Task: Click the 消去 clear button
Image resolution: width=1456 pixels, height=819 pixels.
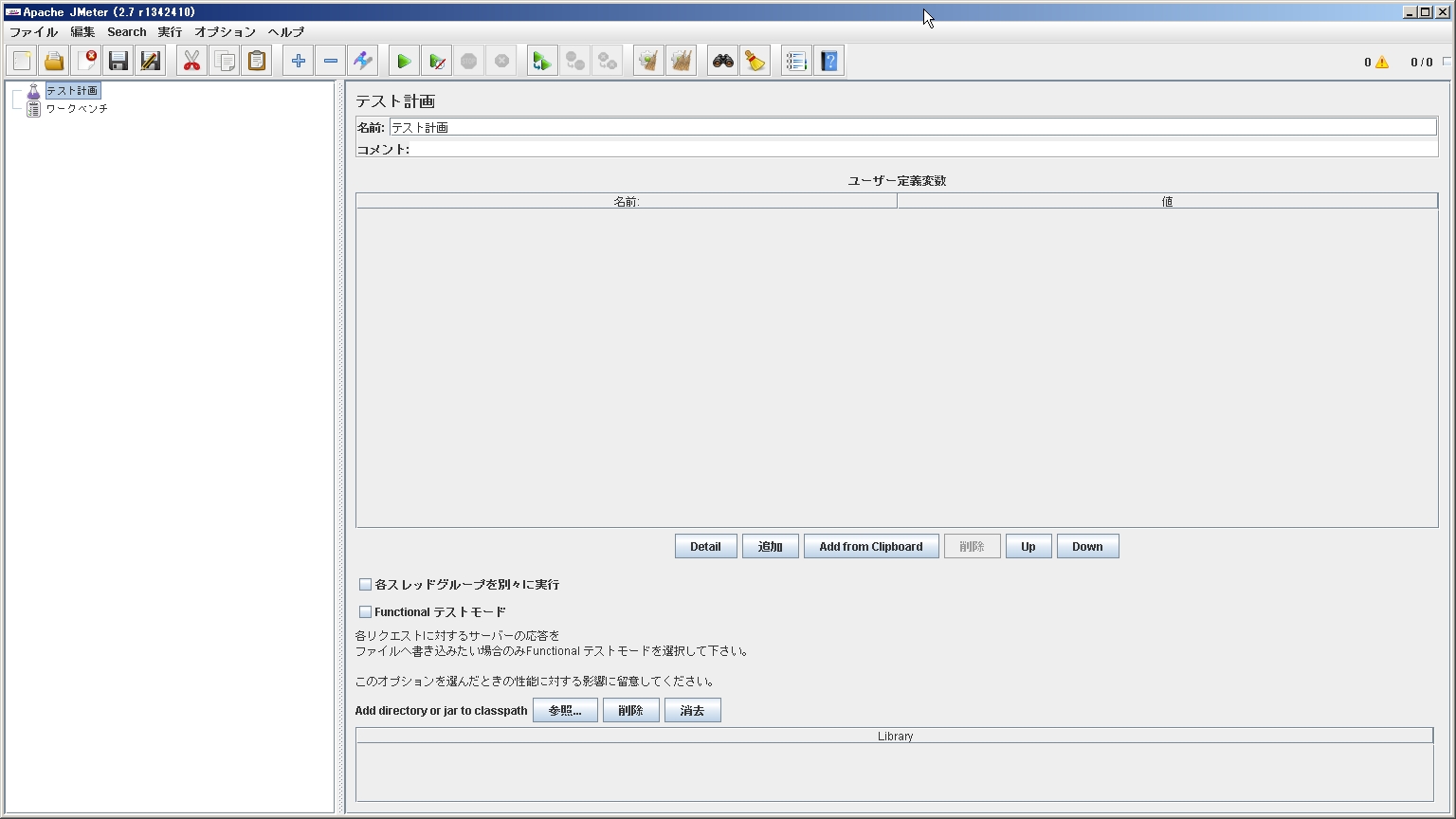Action: pos(692,711)
